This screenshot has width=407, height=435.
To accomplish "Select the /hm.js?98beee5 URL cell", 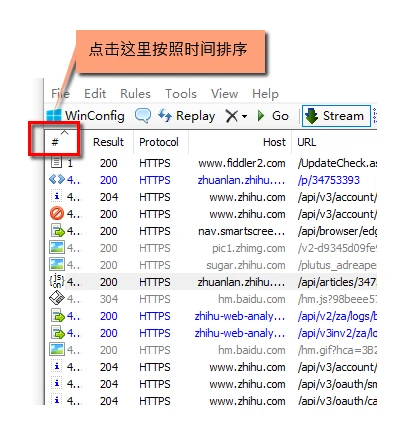I will [x=337, y=299].
